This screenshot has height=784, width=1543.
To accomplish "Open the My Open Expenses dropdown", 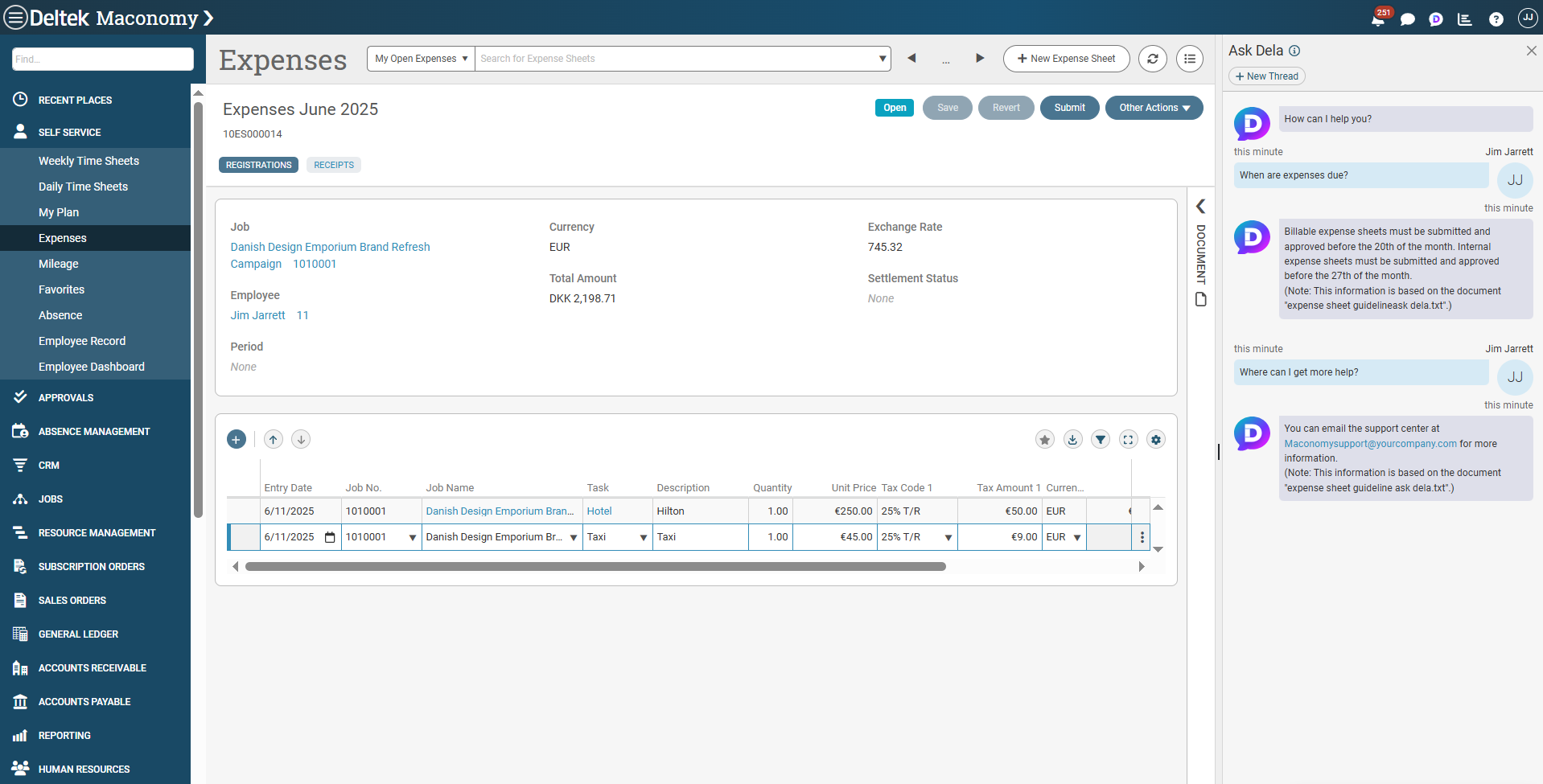I will 419,58.
